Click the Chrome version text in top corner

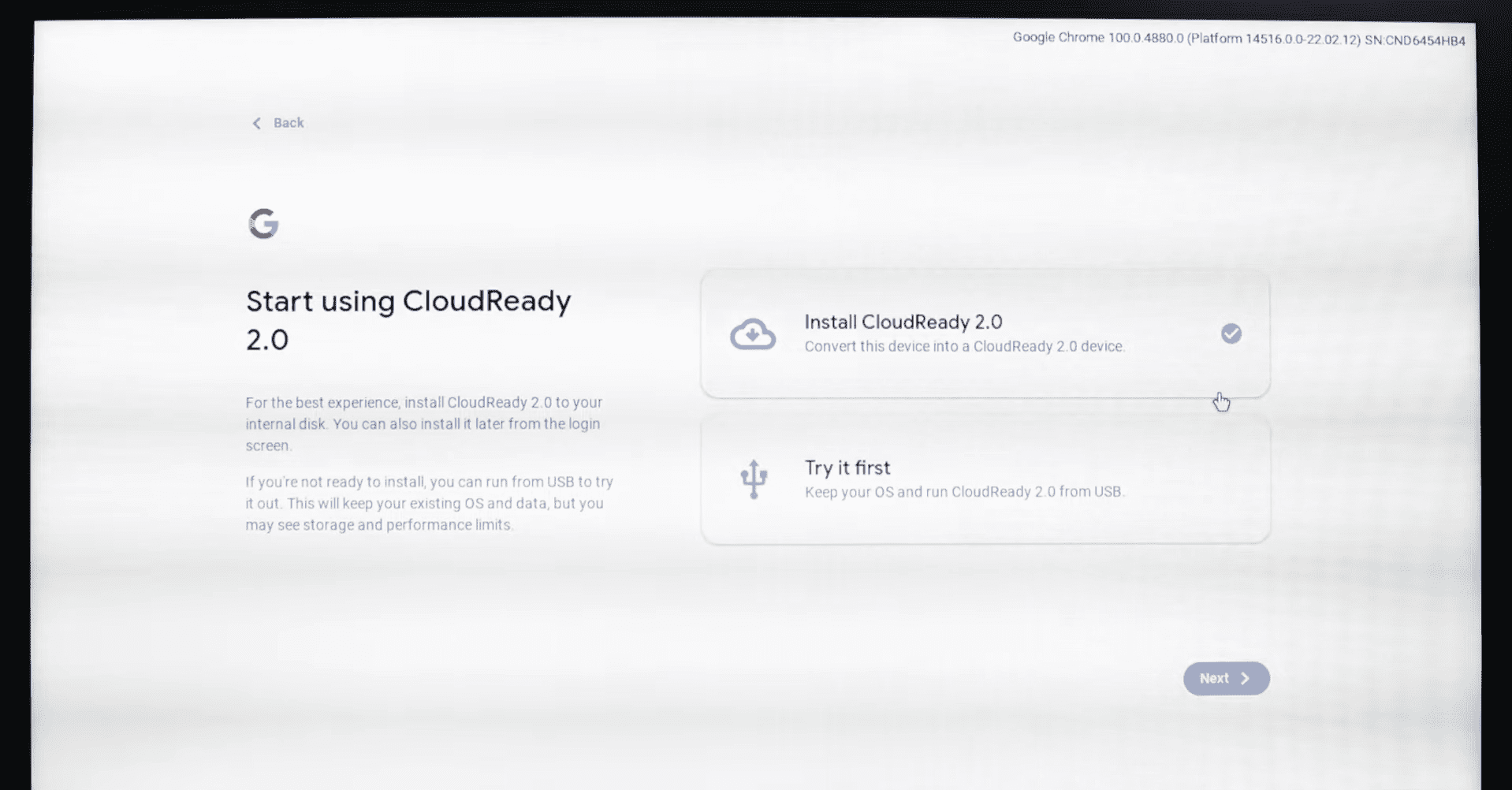click(x=1238, y=39)
